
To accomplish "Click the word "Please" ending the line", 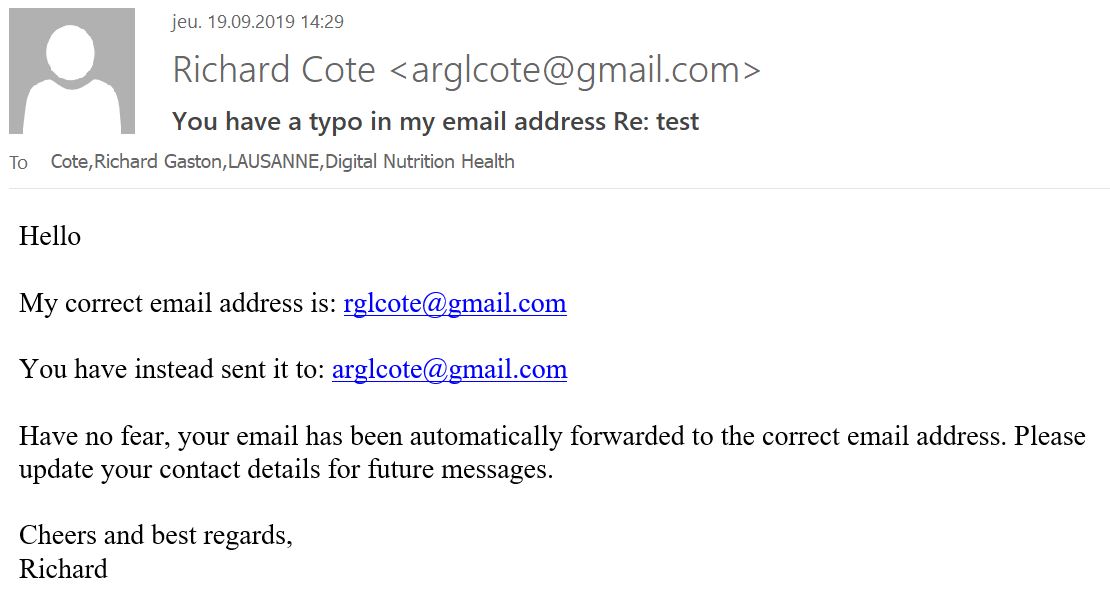I will click(1050, 436).
